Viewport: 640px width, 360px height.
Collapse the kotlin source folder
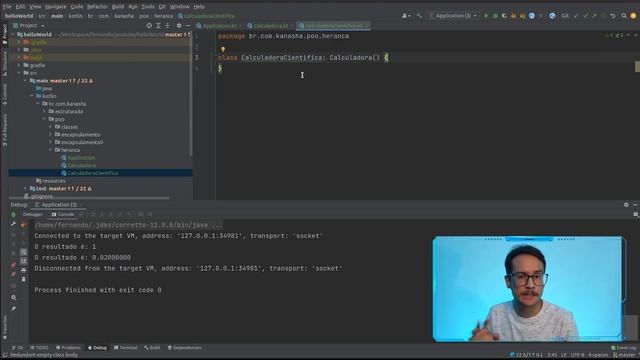[32, 96]
